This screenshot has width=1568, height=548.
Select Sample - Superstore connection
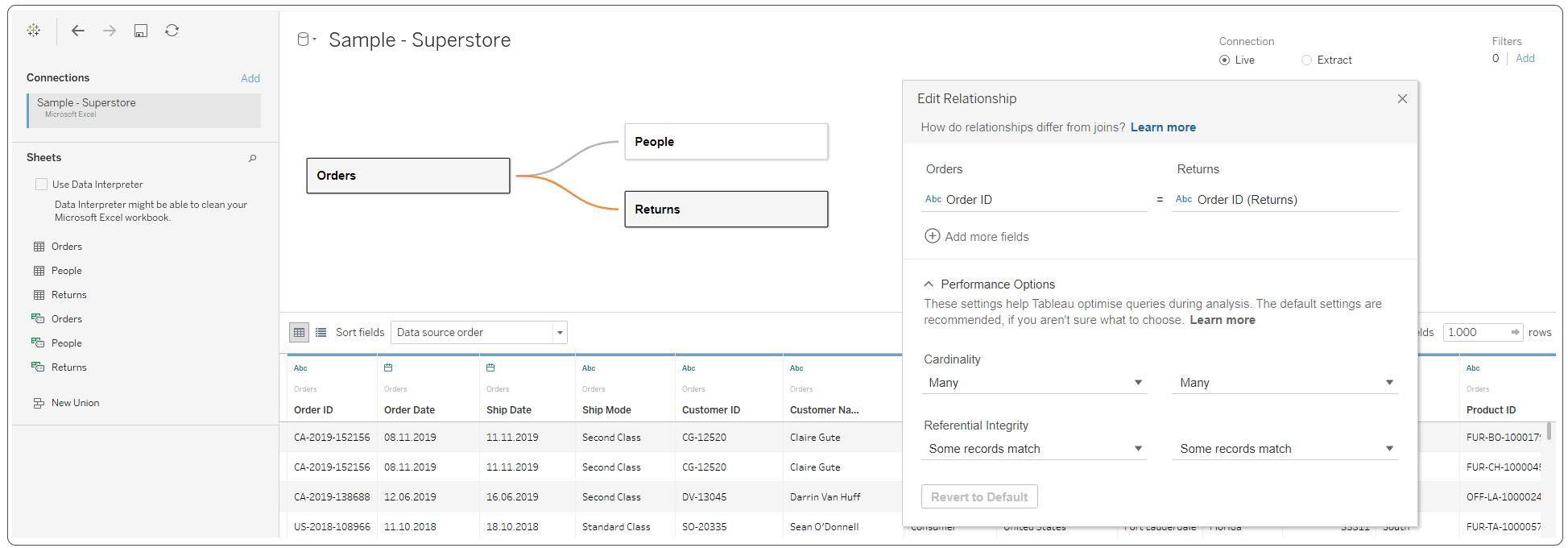point(144,110)
